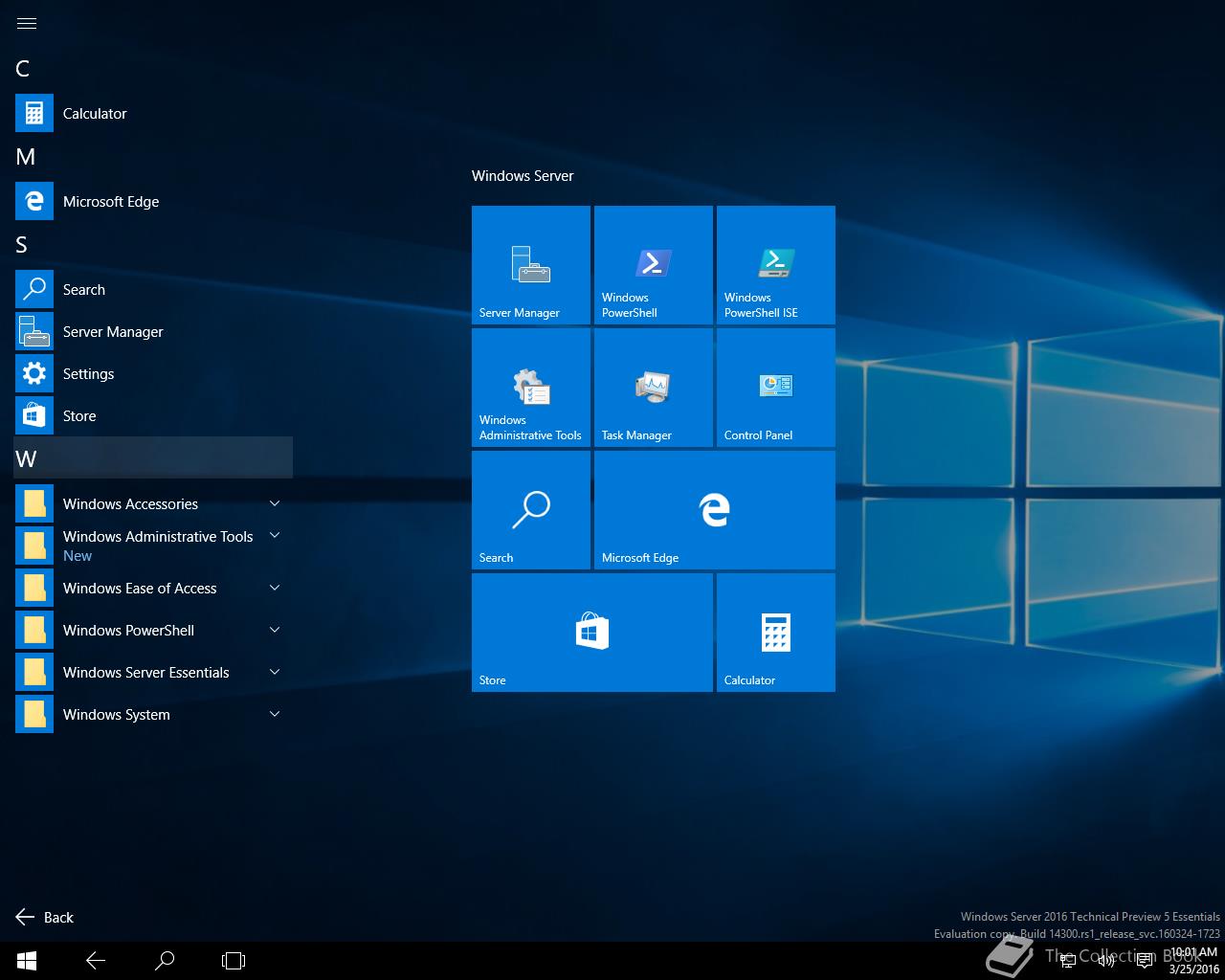Launch the Task Manager tile
This screenshot has height=980, width=1225.
(654, 388)
